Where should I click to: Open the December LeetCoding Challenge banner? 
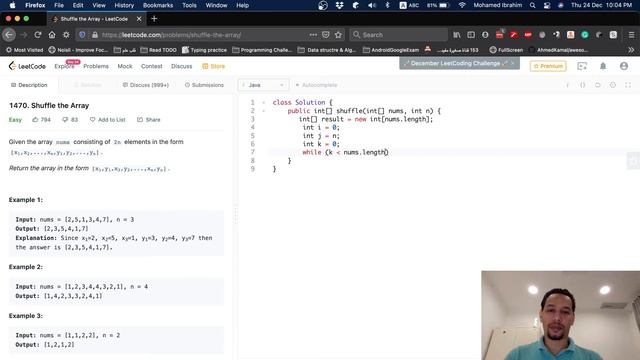point(459,63)
